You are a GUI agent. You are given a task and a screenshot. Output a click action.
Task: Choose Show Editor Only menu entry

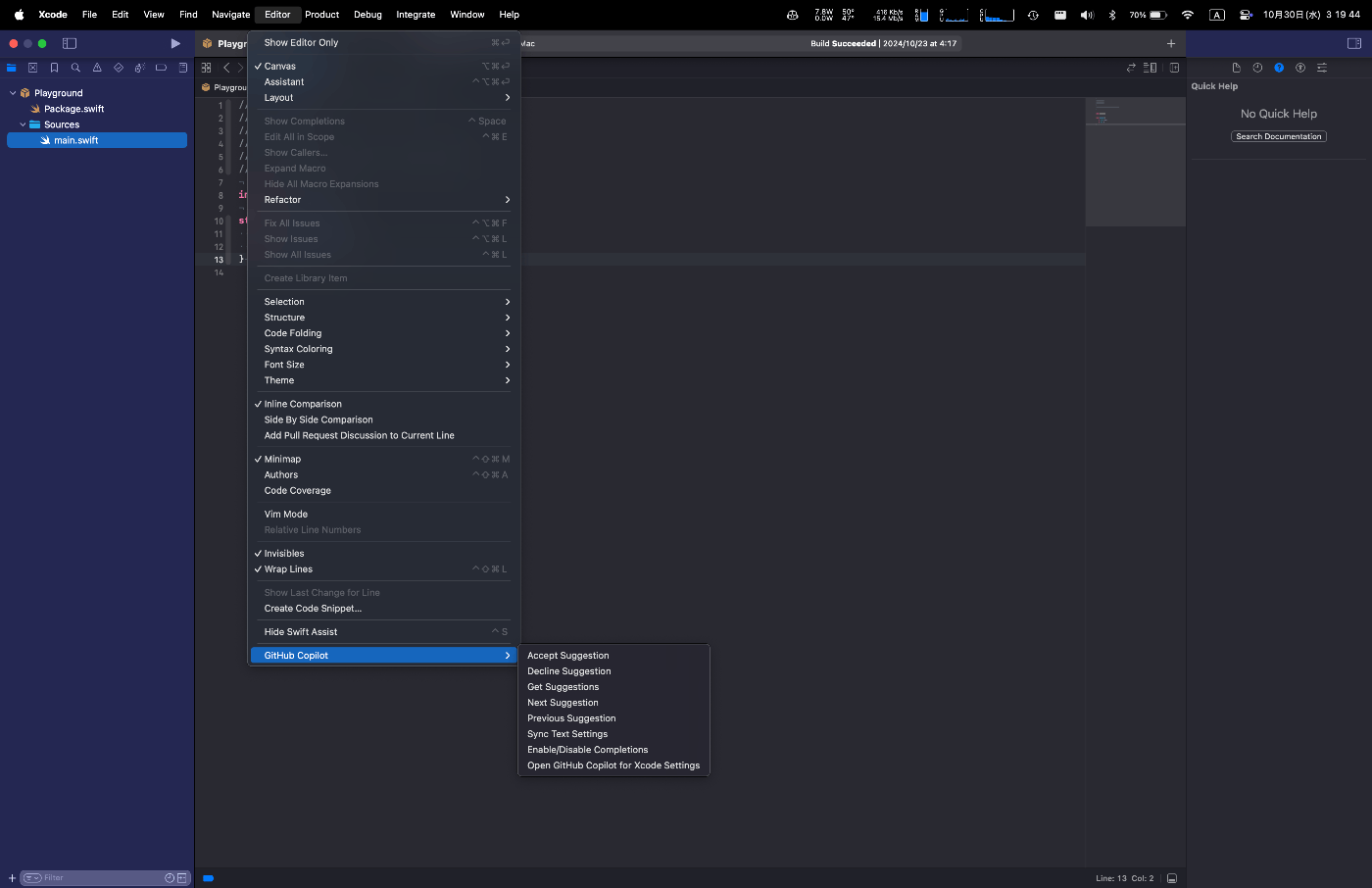(383, 43)
